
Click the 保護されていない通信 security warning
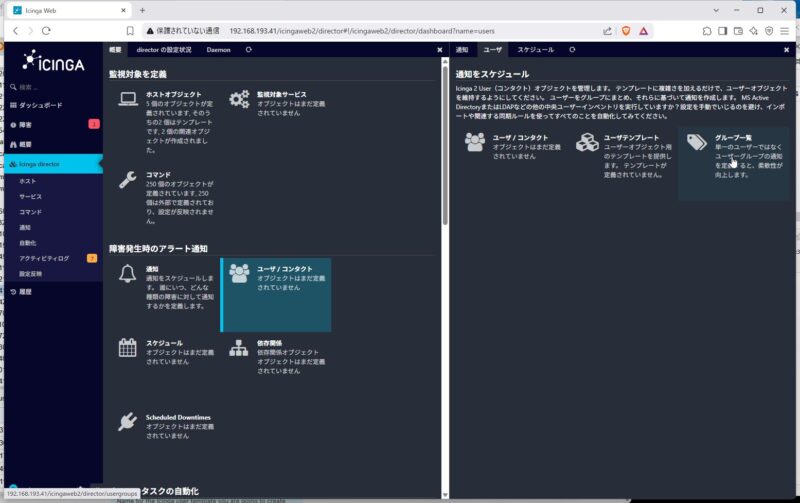183,31
